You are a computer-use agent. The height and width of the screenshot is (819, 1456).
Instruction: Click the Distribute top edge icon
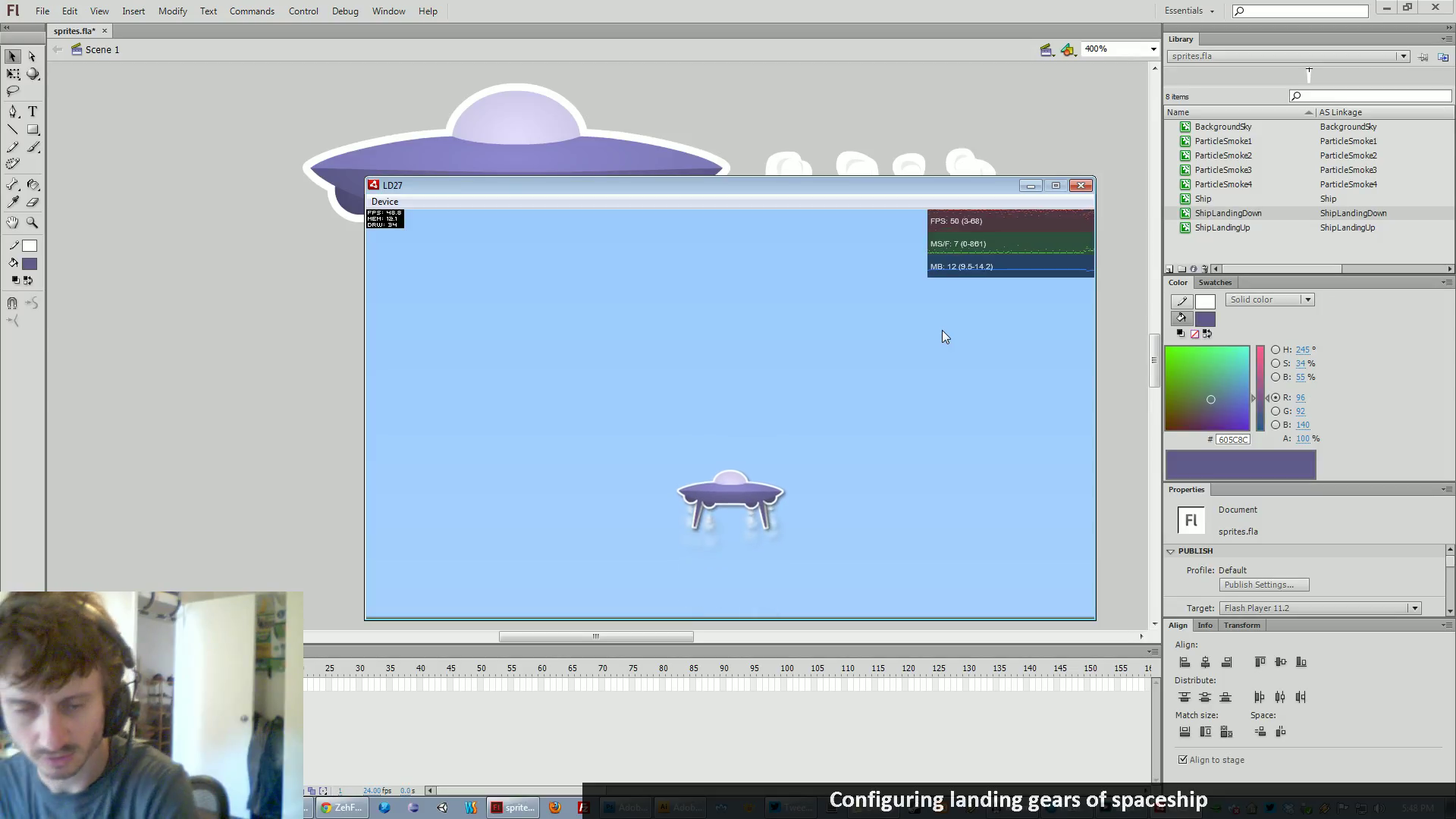[x=1185, y=697]
